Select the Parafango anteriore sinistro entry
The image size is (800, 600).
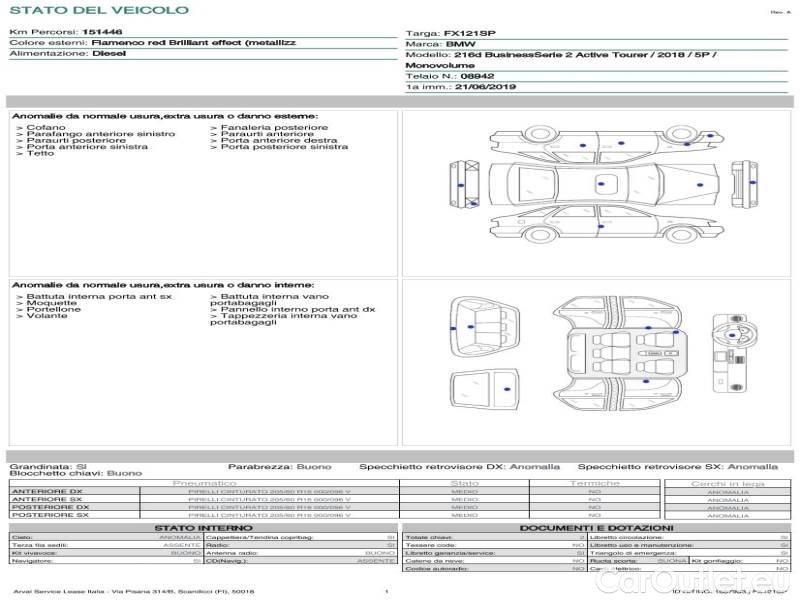[x=96, y=134]
